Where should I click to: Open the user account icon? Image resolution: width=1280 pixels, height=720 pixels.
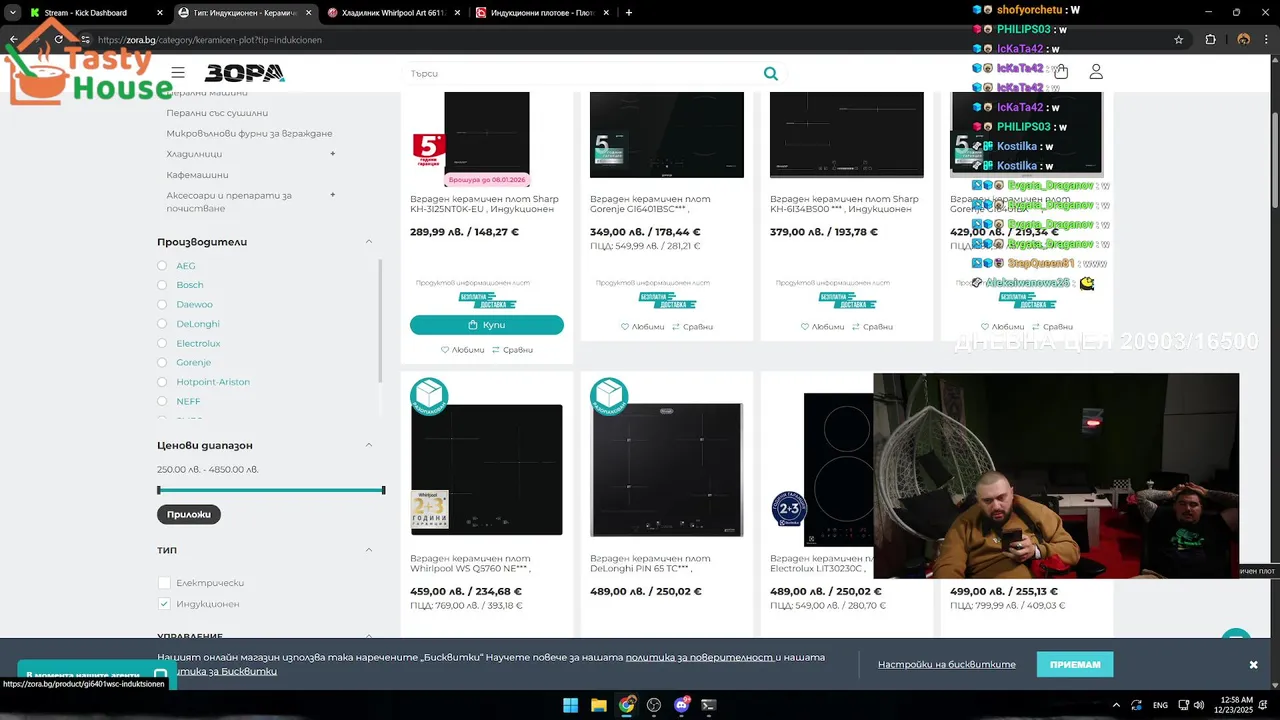point(1096,72)
